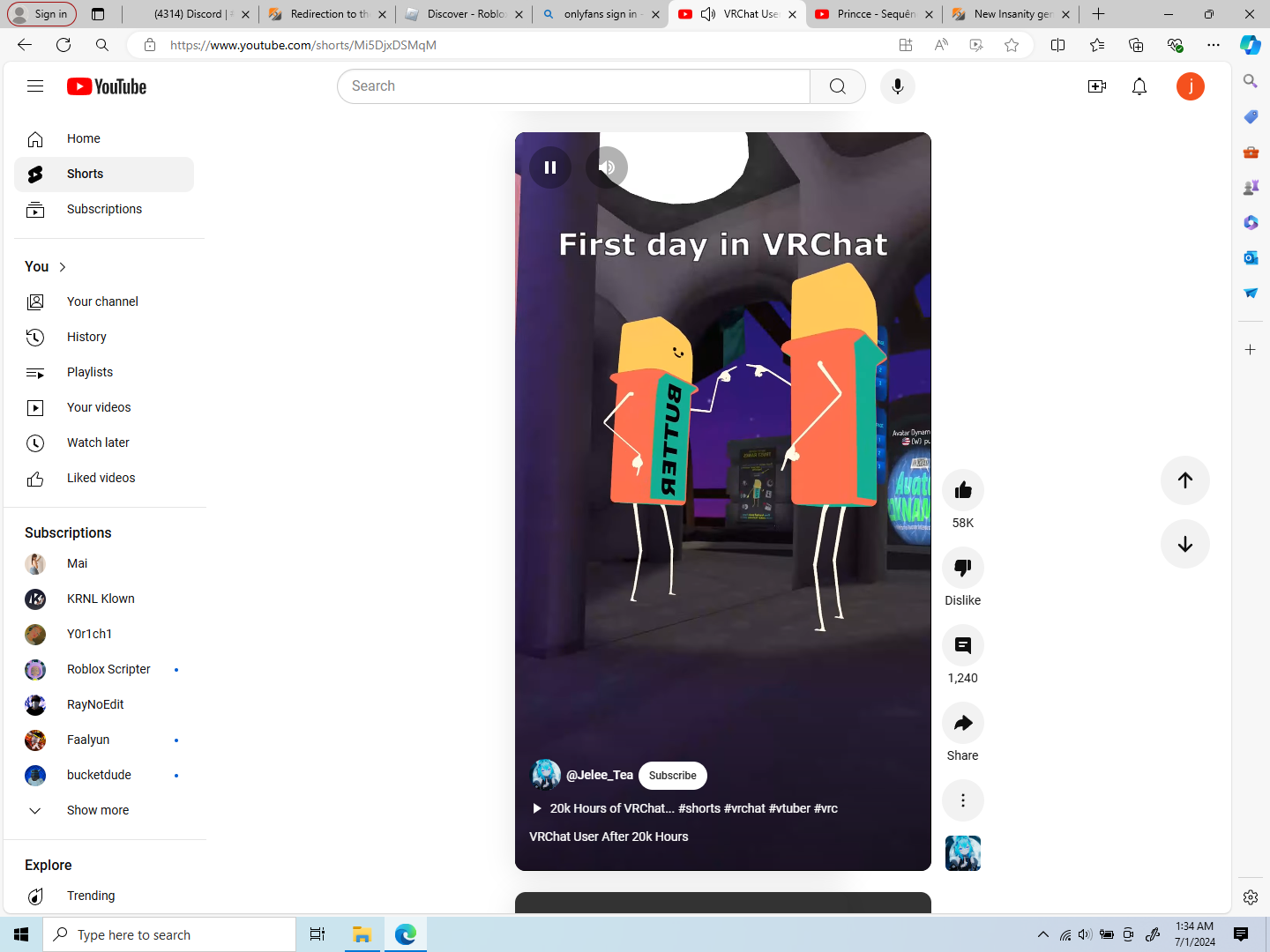
Task: Click the Sign in profile button
Action: [41, 14]
